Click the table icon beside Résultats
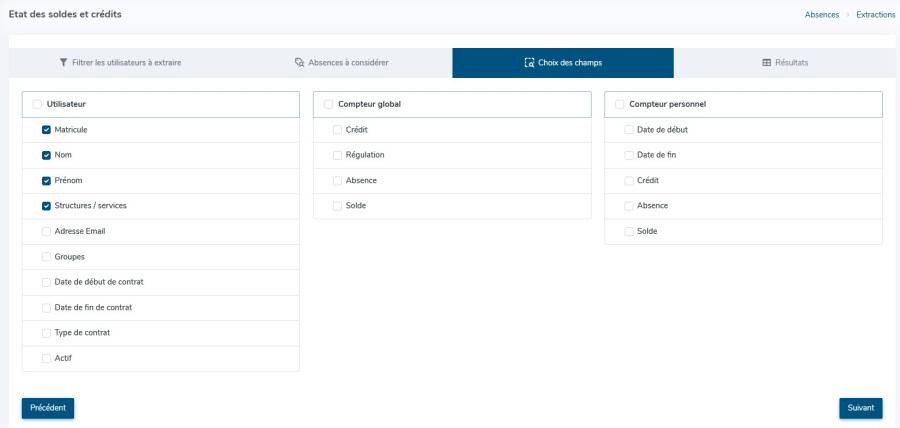The width and height of the screenshot is (900, 428). click(x=767, y=63)
